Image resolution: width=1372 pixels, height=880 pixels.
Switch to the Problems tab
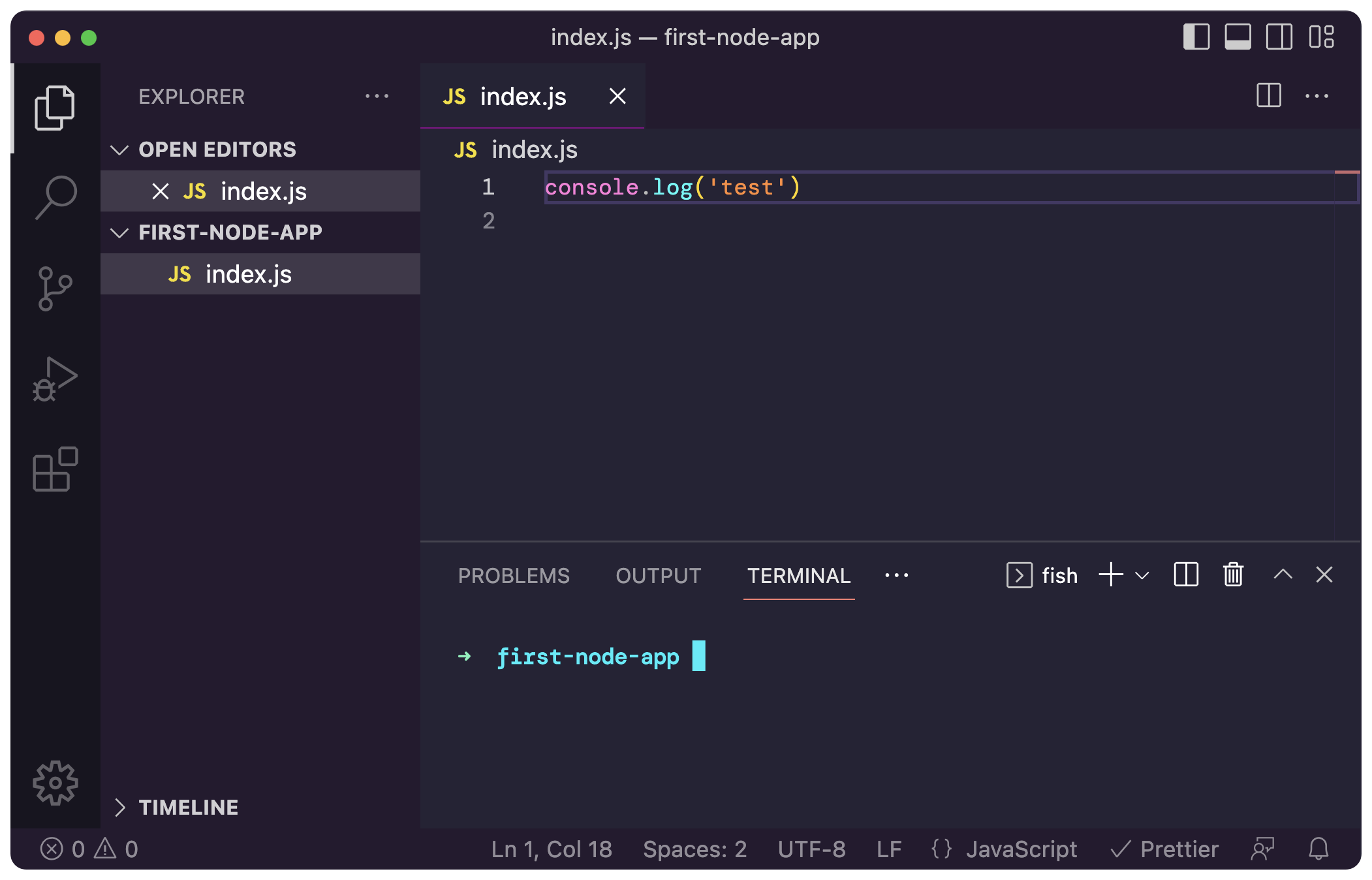coord(514,576)
